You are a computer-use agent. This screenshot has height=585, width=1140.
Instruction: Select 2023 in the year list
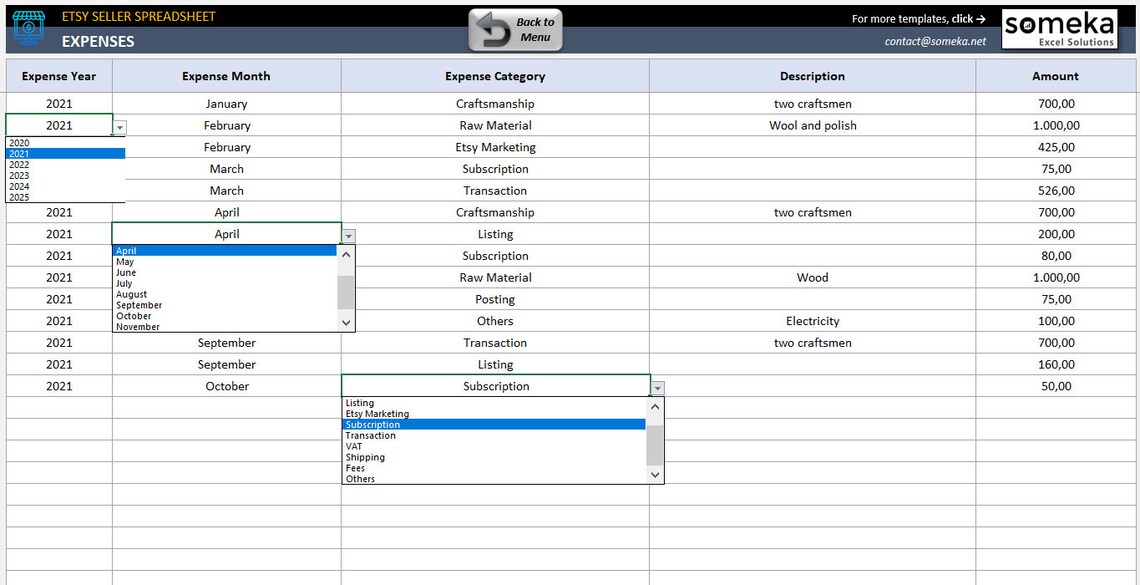click(x=65, y=176)
